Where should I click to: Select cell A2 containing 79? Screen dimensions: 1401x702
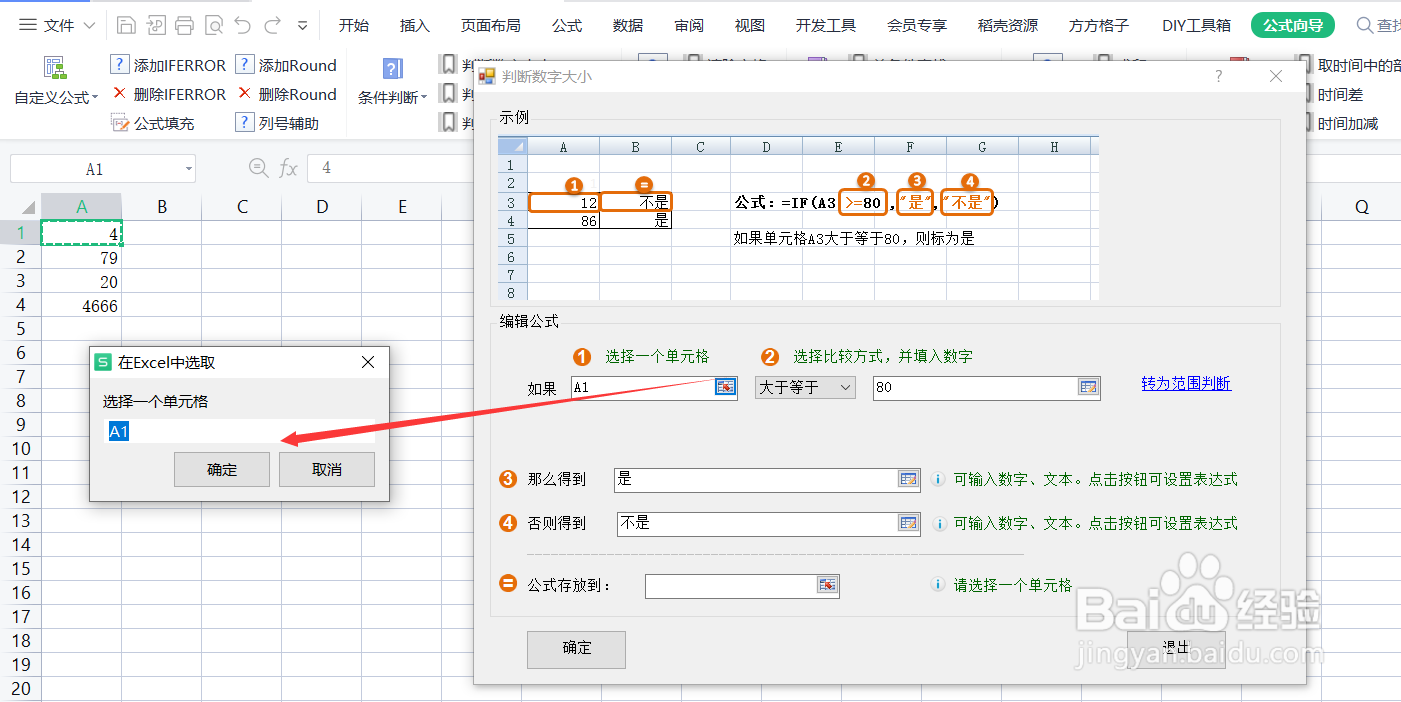[x=81, y=258]
